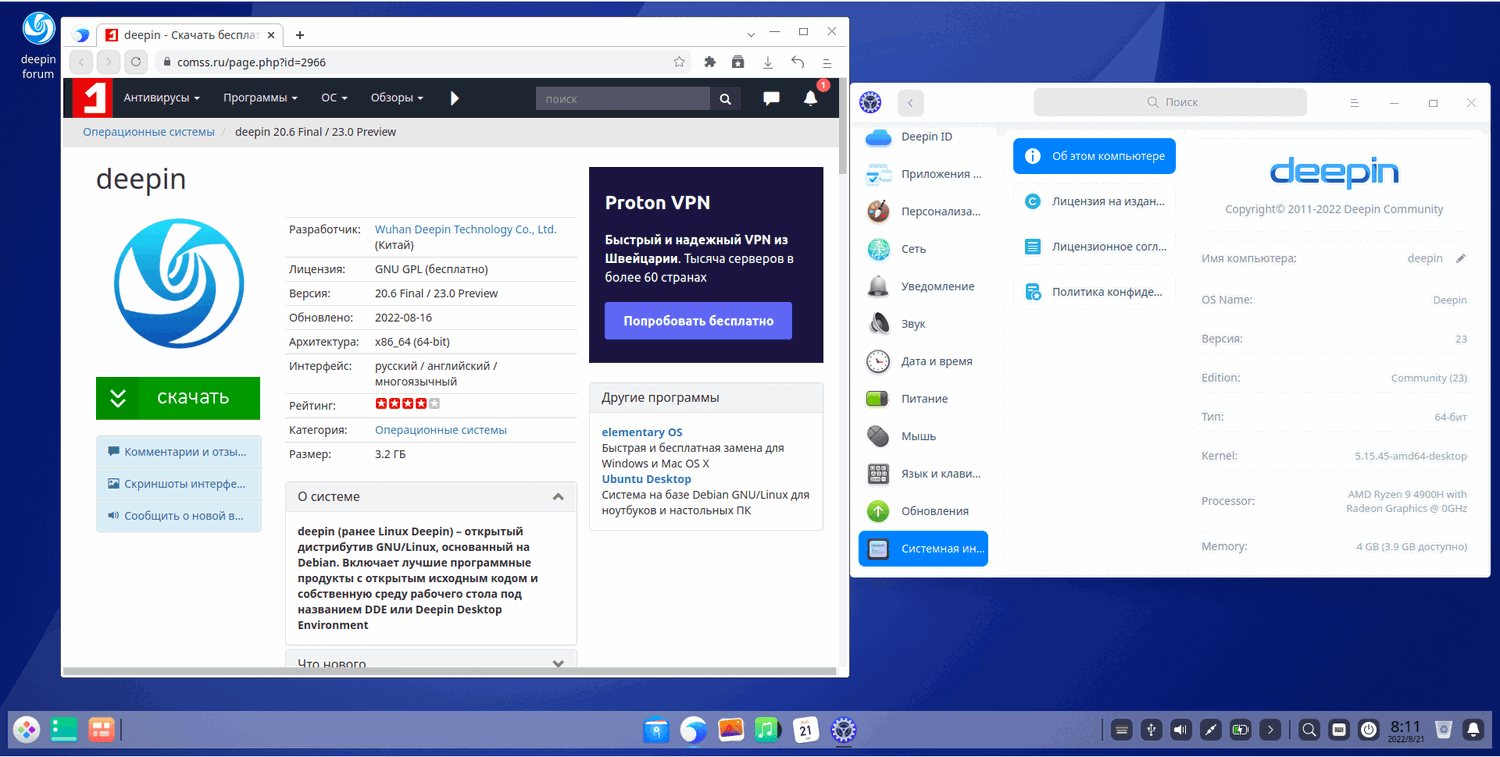The width and height of the screenshot is (1500, 757).
Task: Click the Скриншоты интерфейса button
Action: click(179, 484)
